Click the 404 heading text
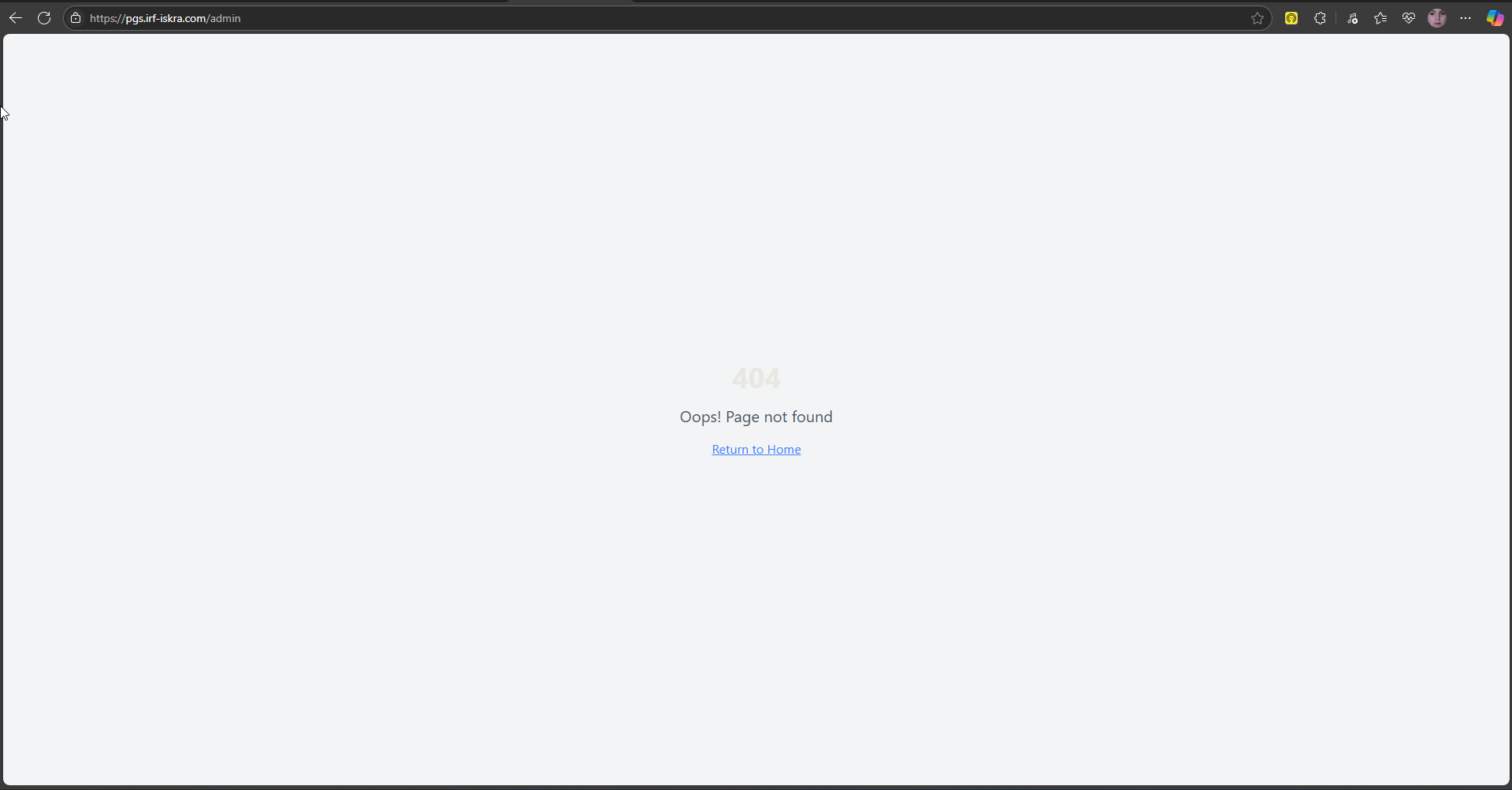Screen dimensions: 1512x790 756,378
